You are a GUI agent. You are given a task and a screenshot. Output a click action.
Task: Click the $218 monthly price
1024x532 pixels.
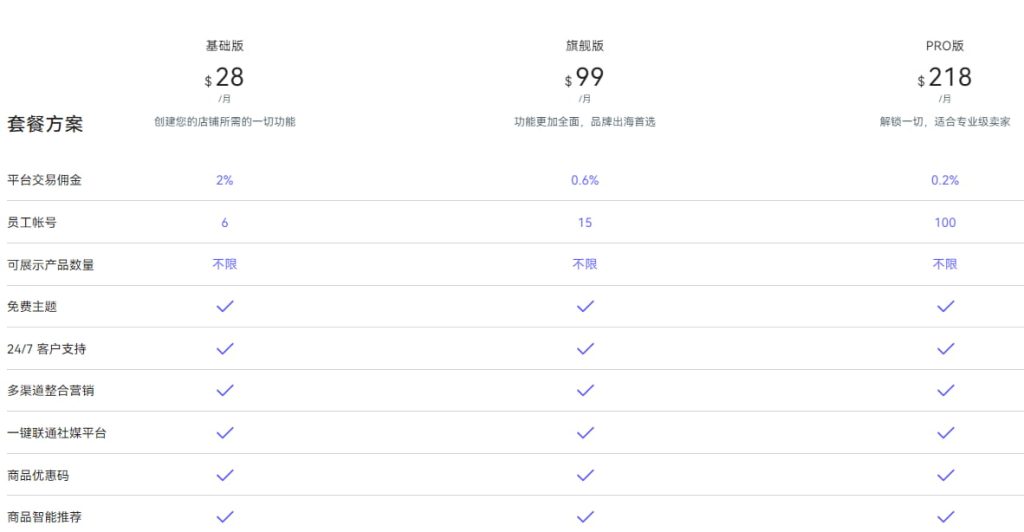(x=945, y=77)
